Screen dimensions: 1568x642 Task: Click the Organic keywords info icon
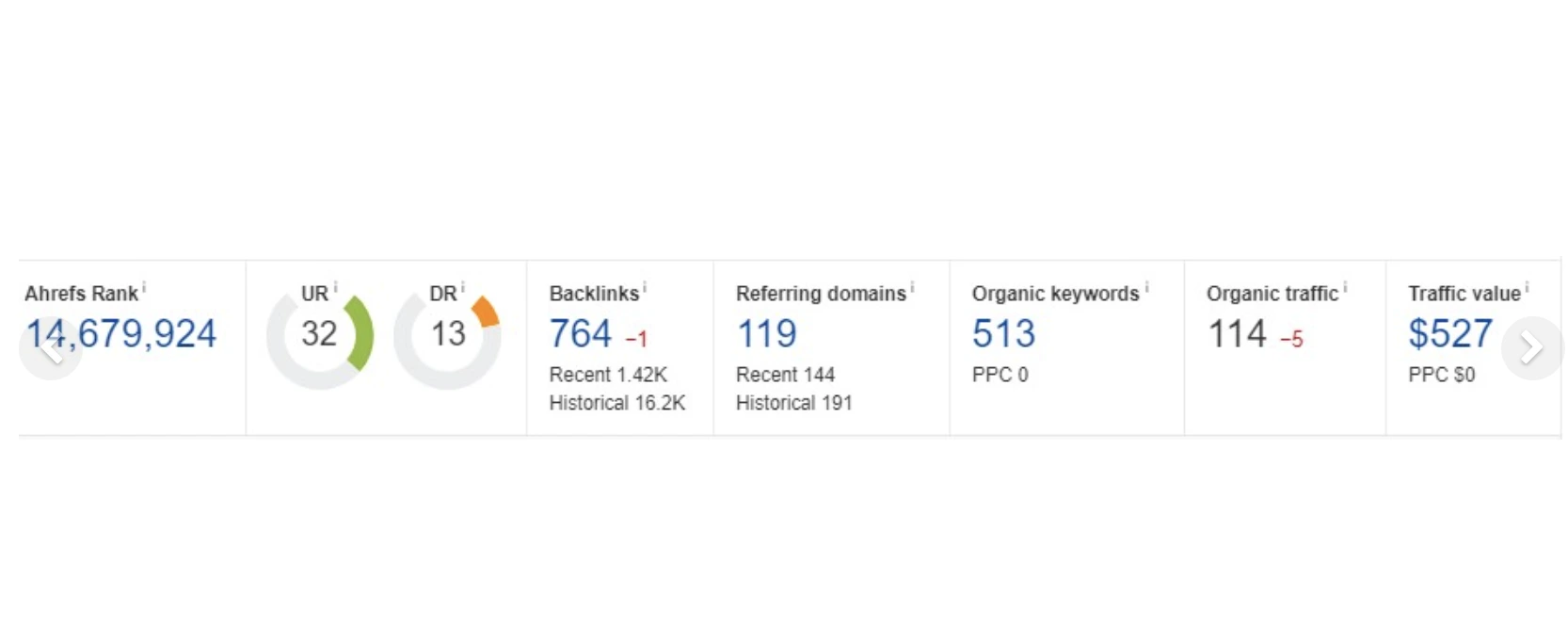click(x=1146, y=287)
